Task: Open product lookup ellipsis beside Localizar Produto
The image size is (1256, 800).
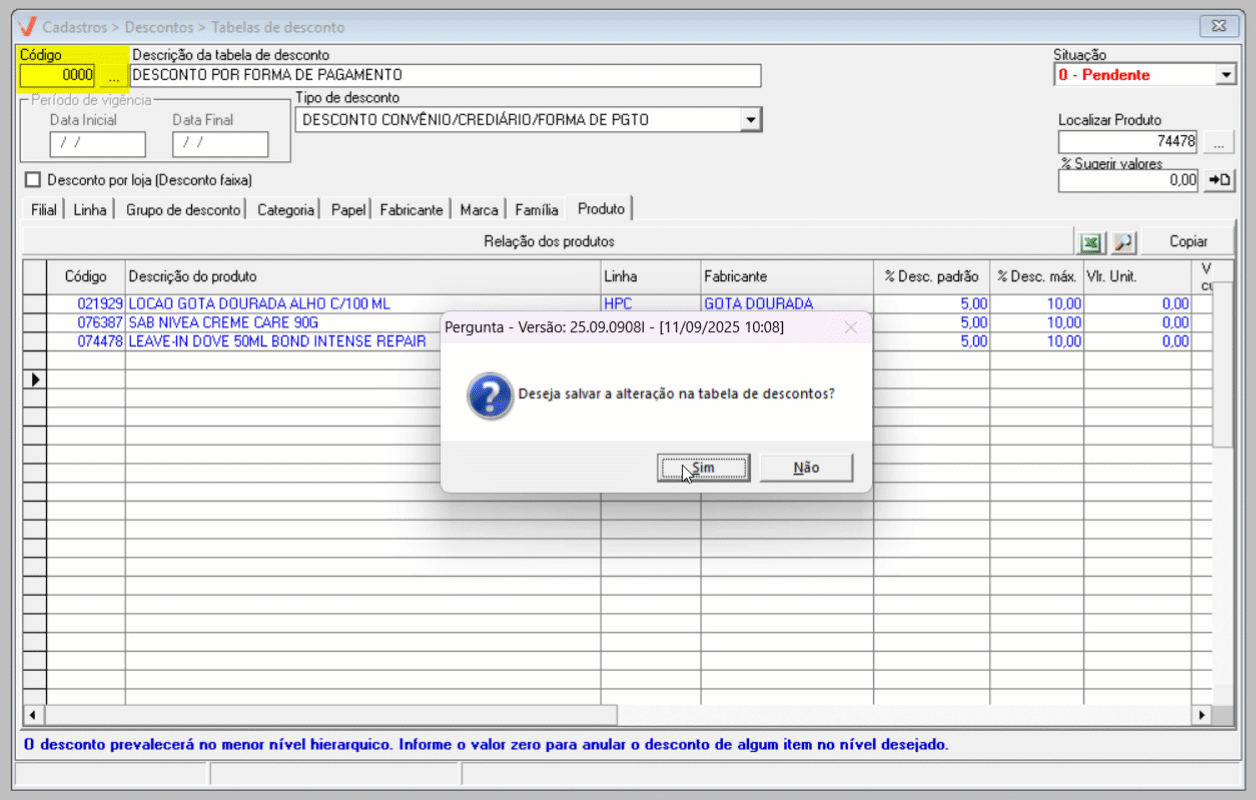Action: tap(1218, 142)
